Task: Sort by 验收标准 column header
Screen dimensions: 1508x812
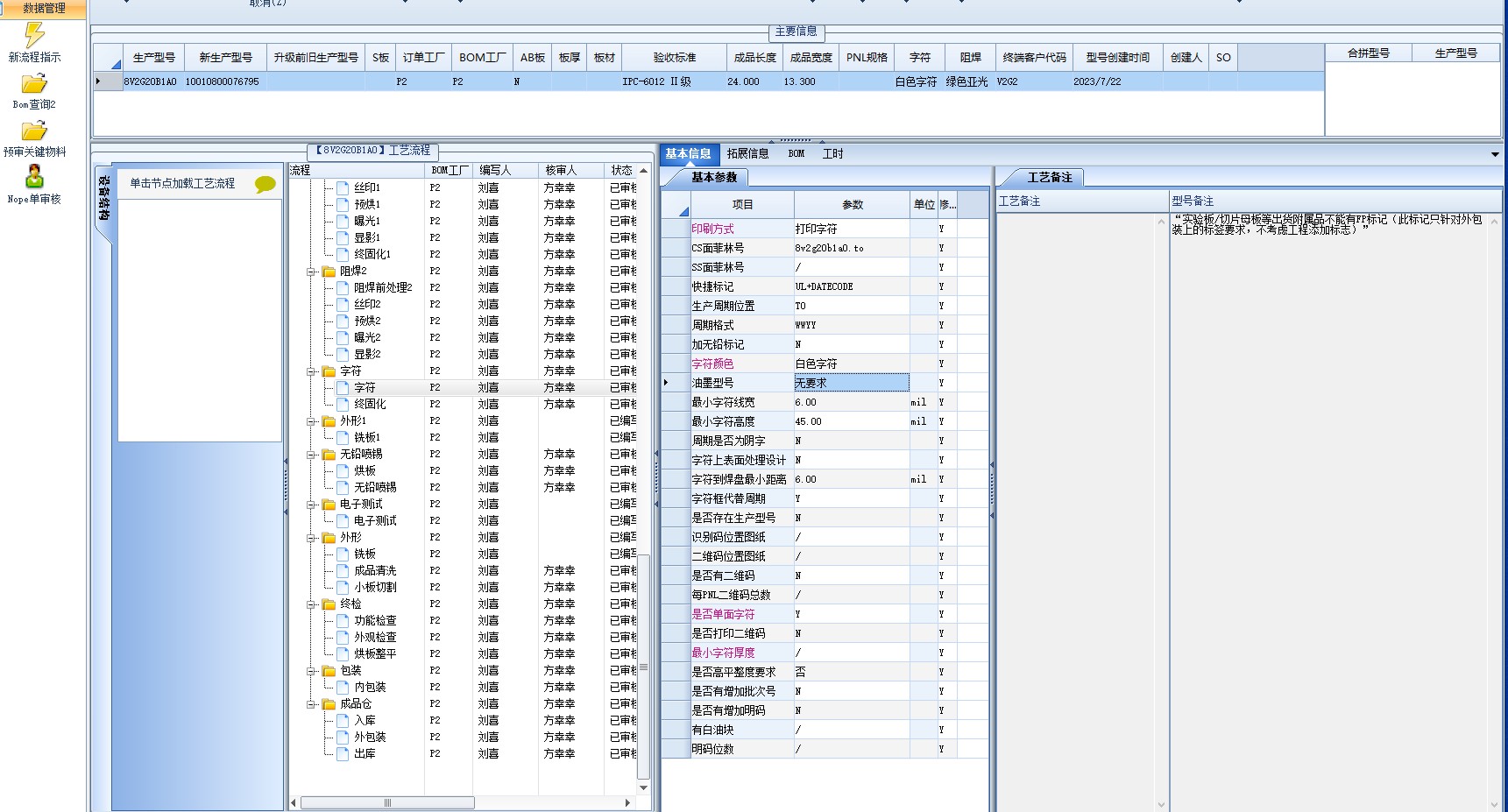Action: [x=674, y=57]
